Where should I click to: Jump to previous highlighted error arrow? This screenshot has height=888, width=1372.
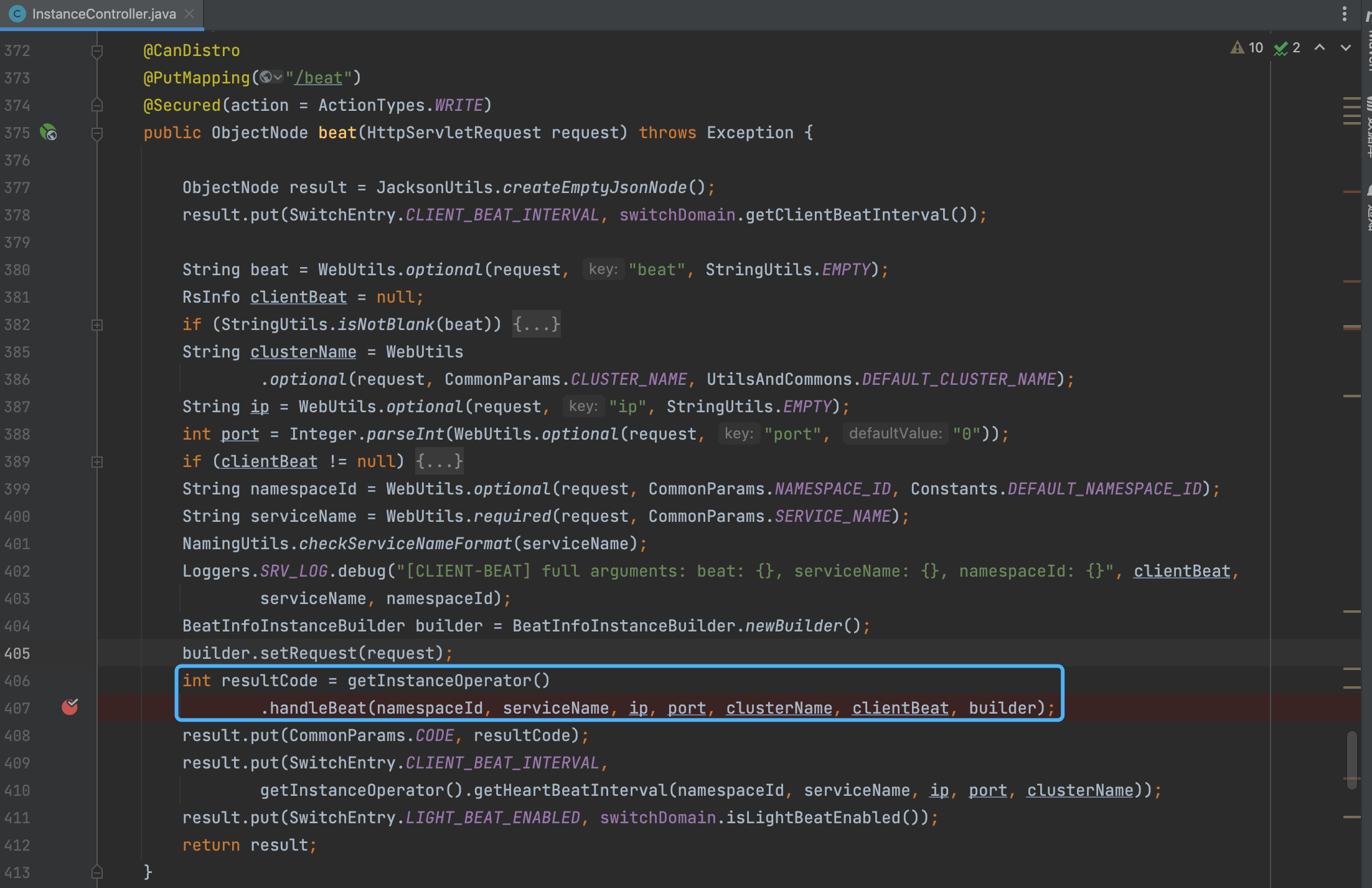tap(1320, 48)
